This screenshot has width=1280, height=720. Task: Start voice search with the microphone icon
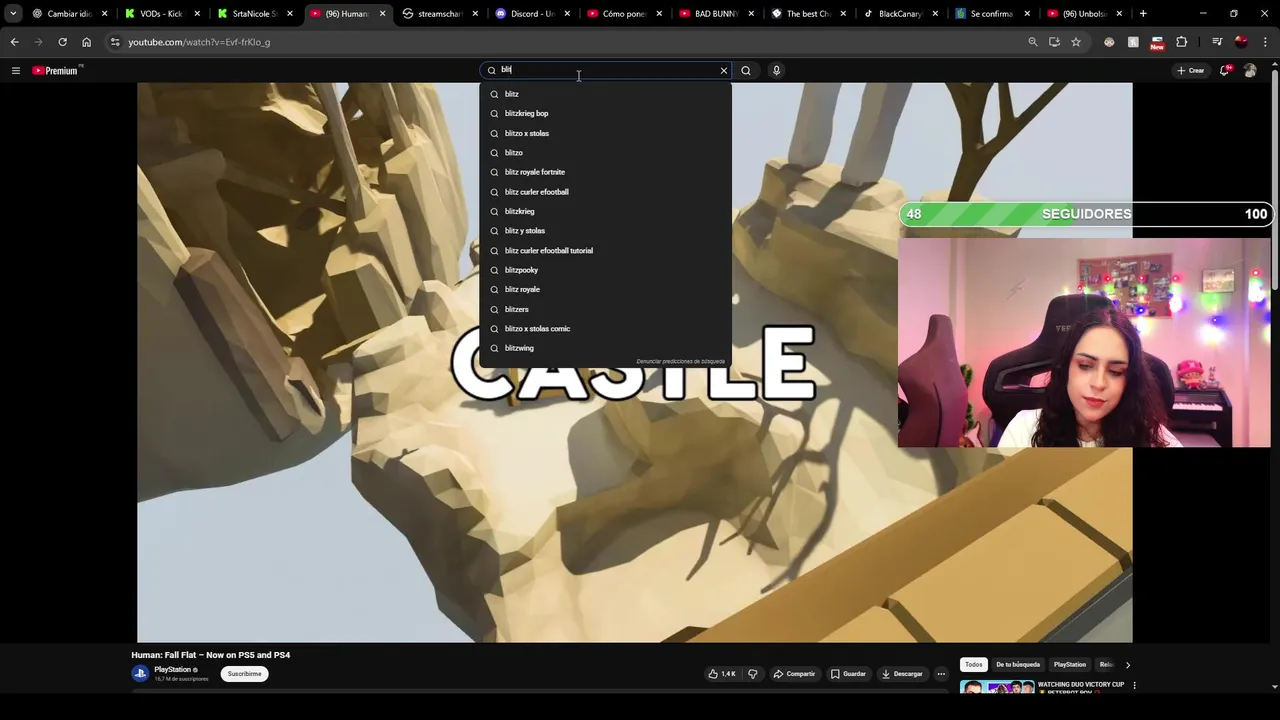click(776, 70)
